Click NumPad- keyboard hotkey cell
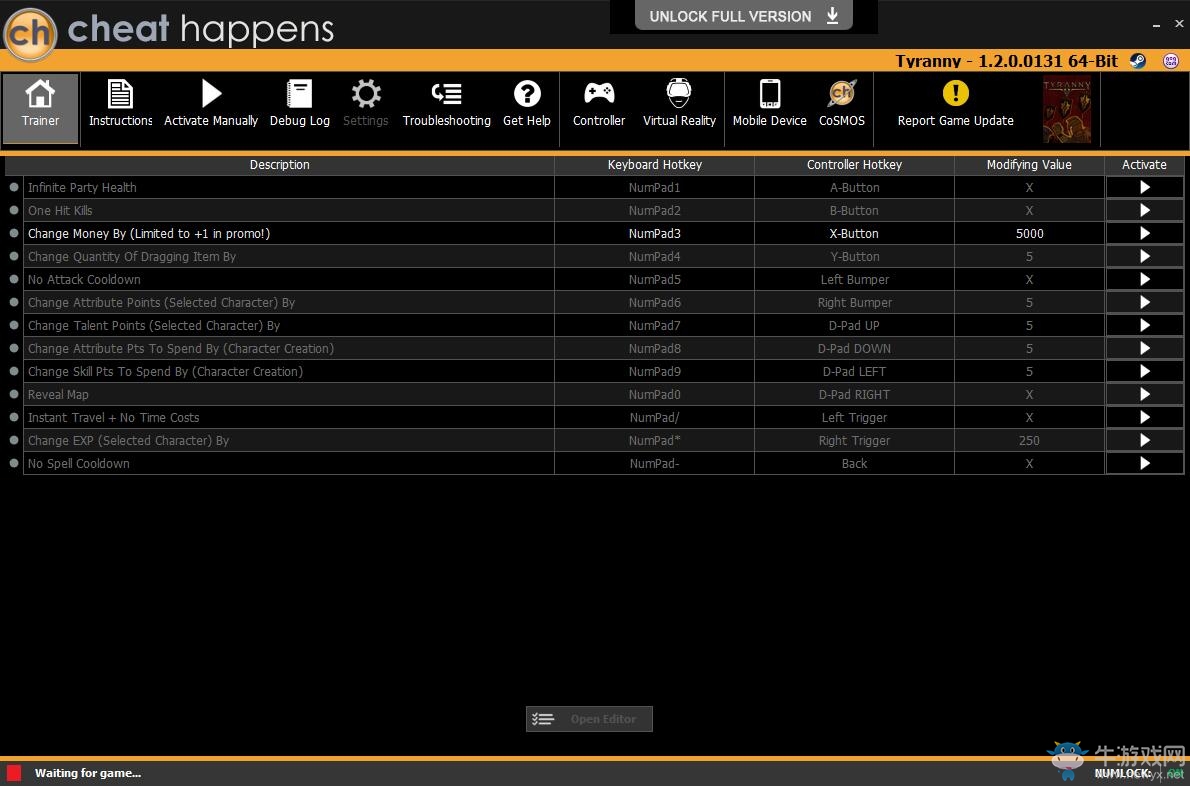The image size is (1190, 786). 654,464
